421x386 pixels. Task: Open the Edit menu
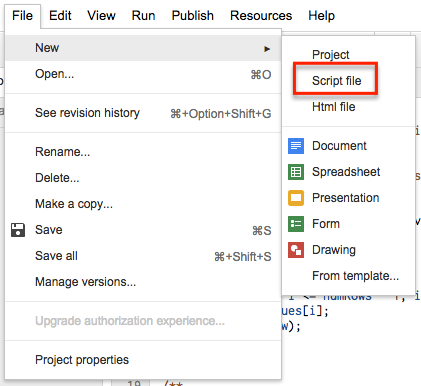click(x=60, y=16)
